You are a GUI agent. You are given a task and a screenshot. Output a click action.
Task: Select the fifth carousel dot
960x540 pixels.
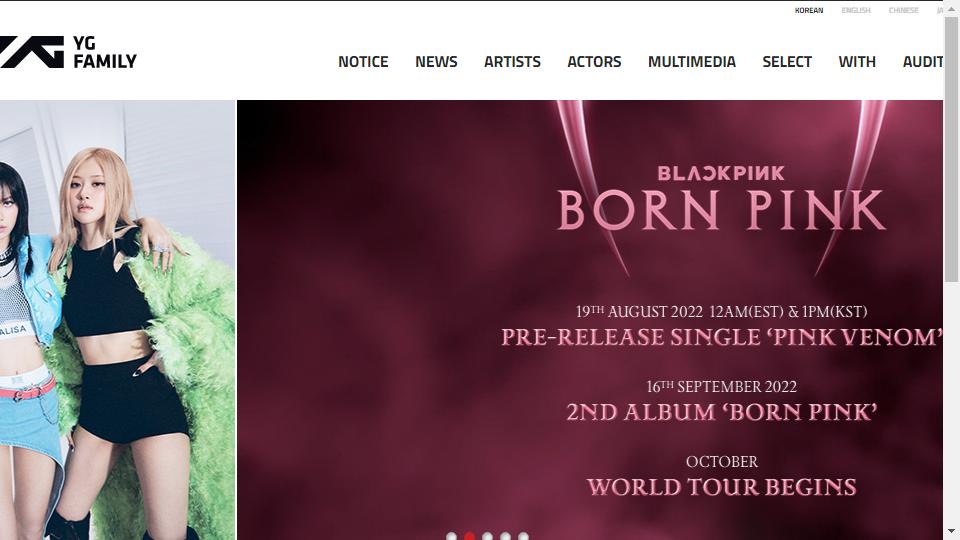(523, 536)
